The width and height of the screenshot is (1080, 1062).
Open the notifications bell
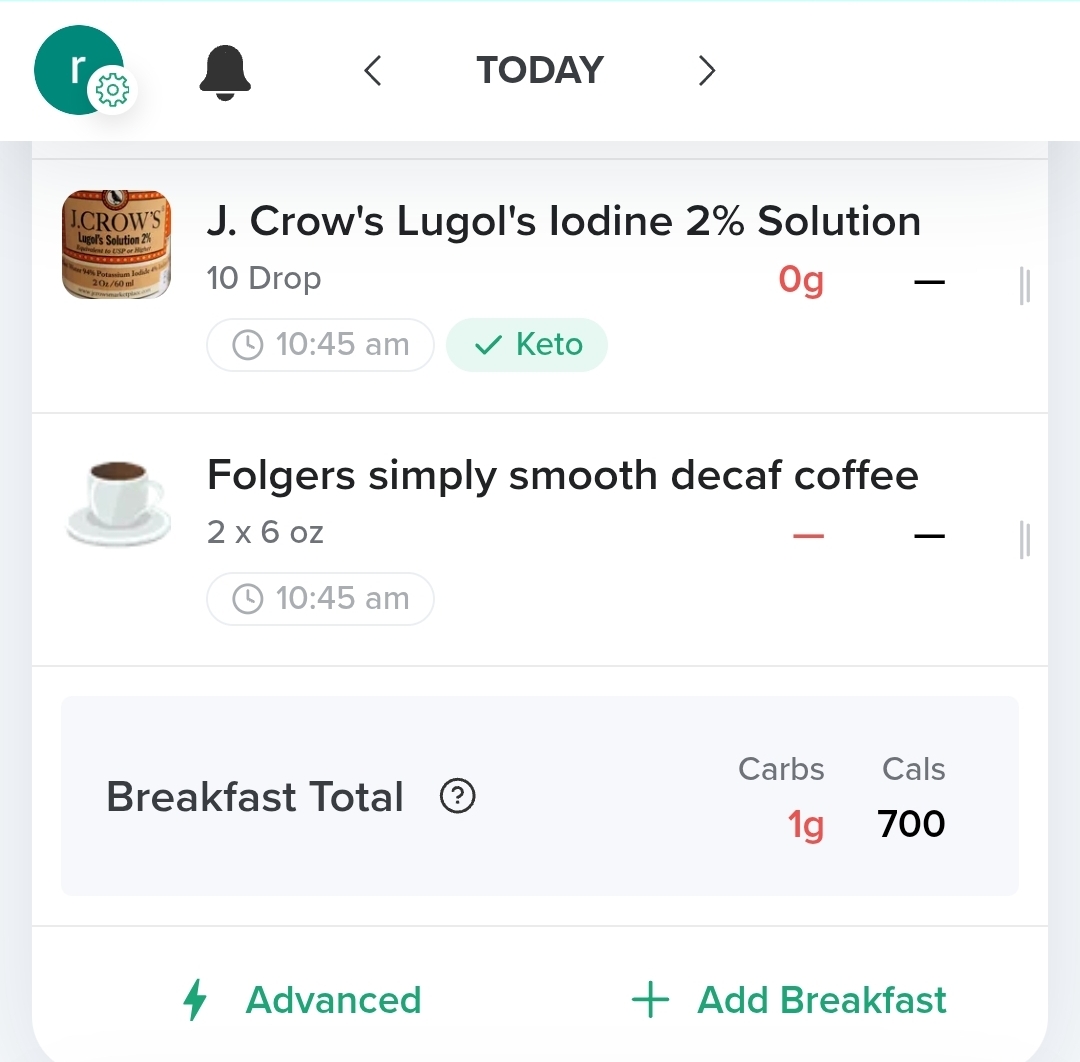click(225, 73)
